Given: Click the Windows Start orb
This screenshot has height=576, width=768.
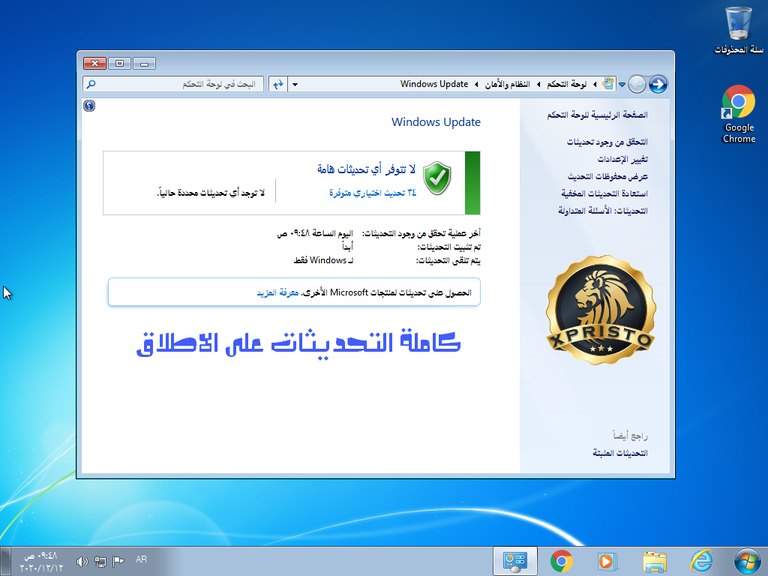Looking at the screenshot, I should tap(748, 561).
